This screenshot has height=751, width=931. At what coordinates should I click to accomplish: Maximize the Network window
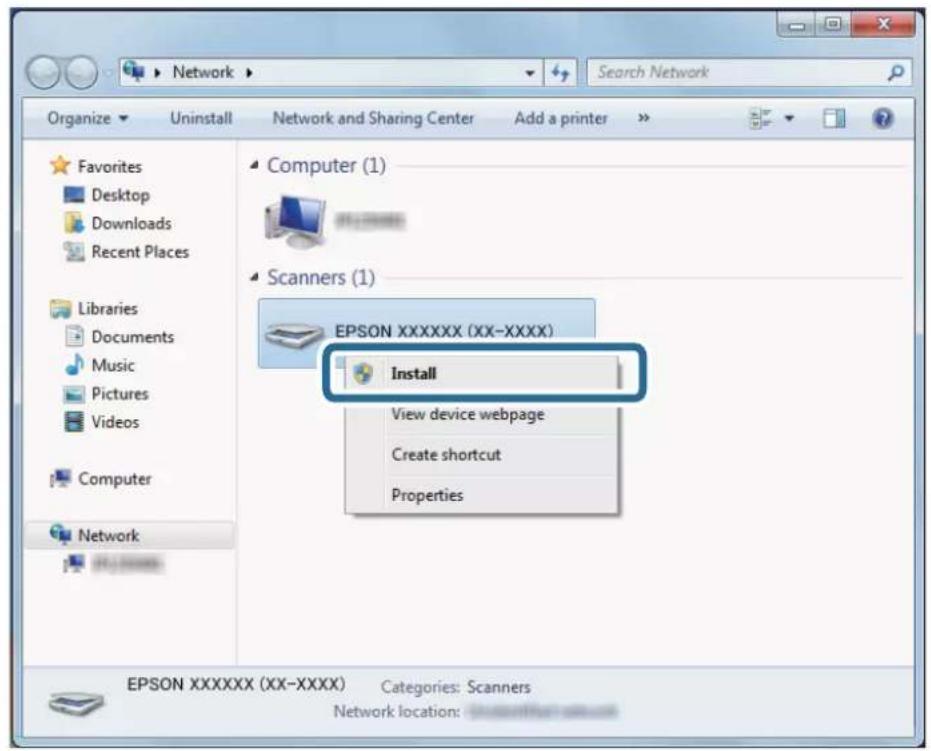833,24
